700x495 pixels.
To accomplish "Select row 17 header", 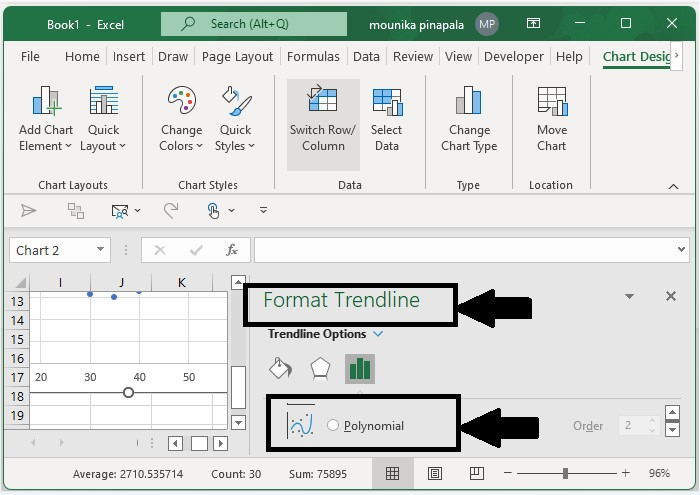I will click(17, 378).
